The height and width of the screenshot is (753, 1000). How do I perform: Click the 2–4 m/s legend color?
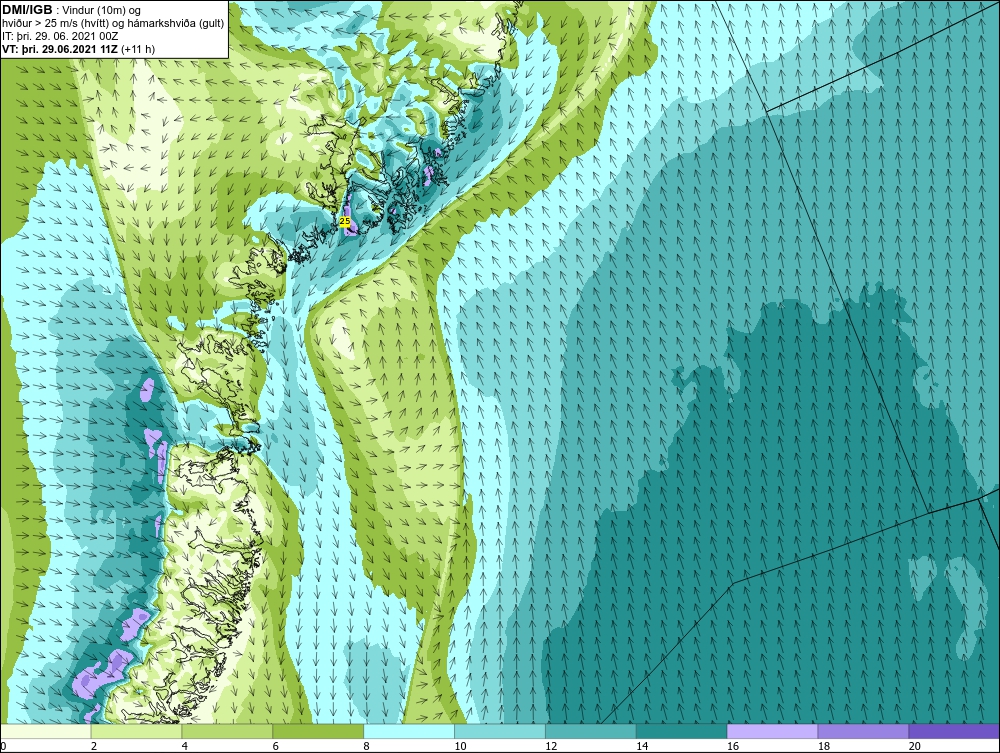click(x=136, y=731)
